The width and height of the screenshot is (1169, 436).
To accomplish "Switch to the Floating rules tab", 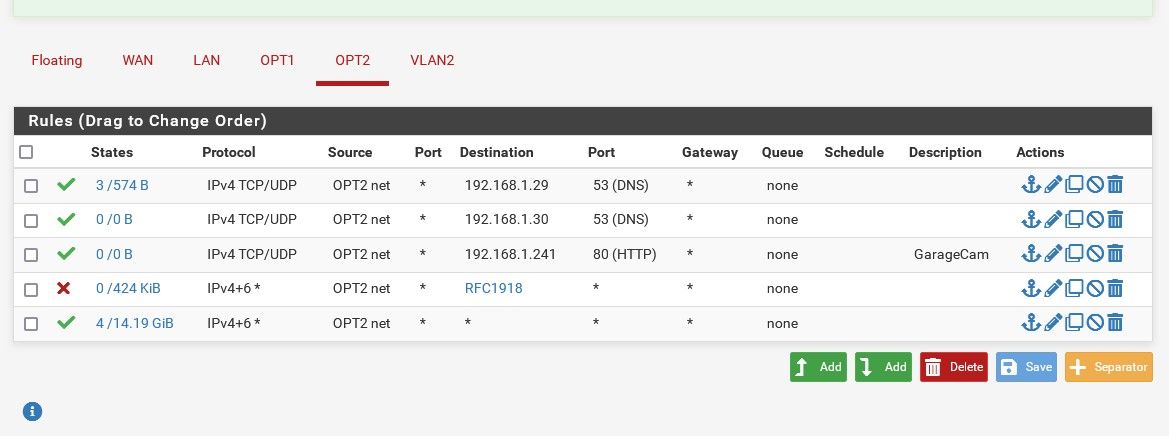I will [x=57, y=60].
